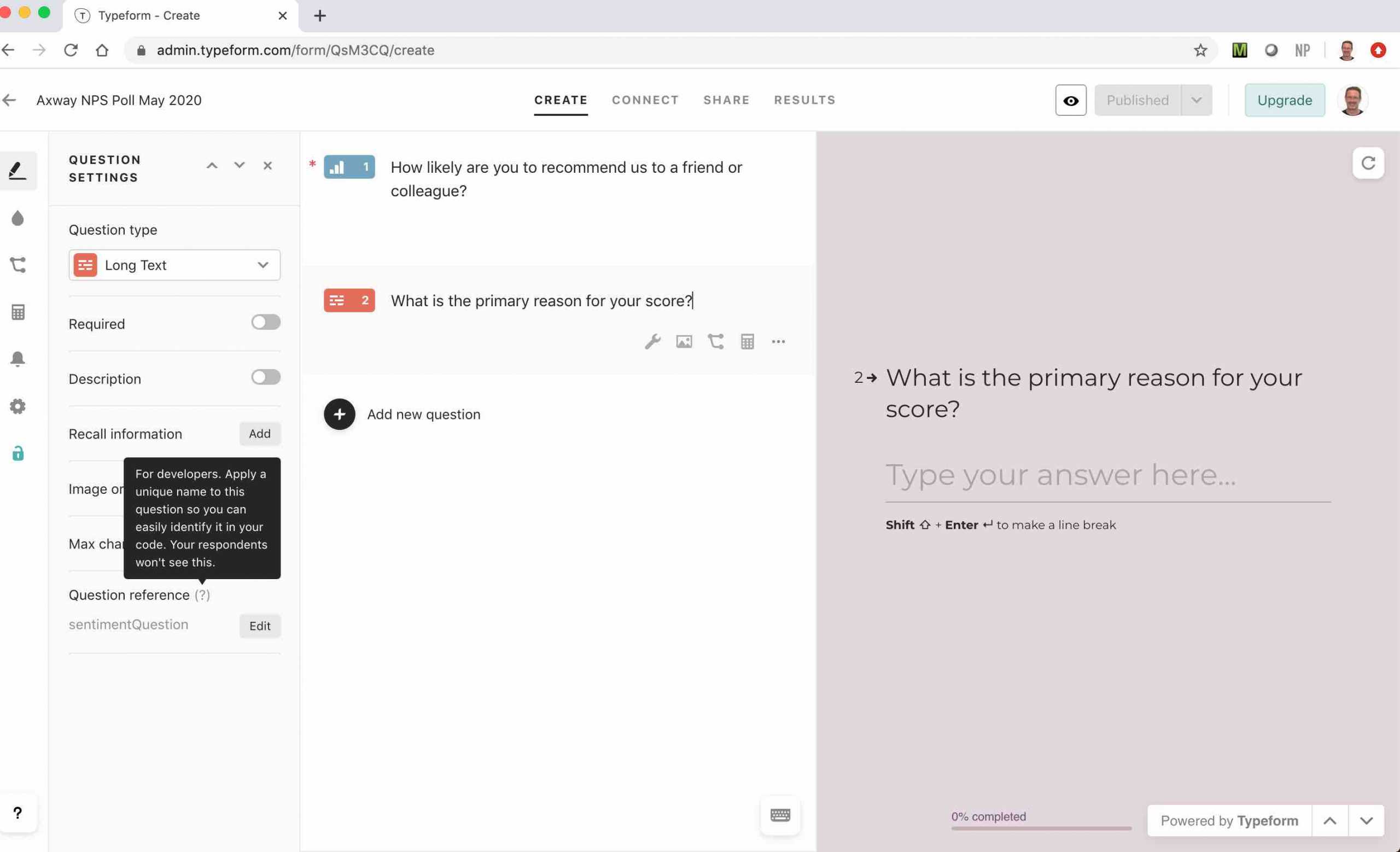
Task: Click the image icon for question 2
Action: (x=684, y=341)
